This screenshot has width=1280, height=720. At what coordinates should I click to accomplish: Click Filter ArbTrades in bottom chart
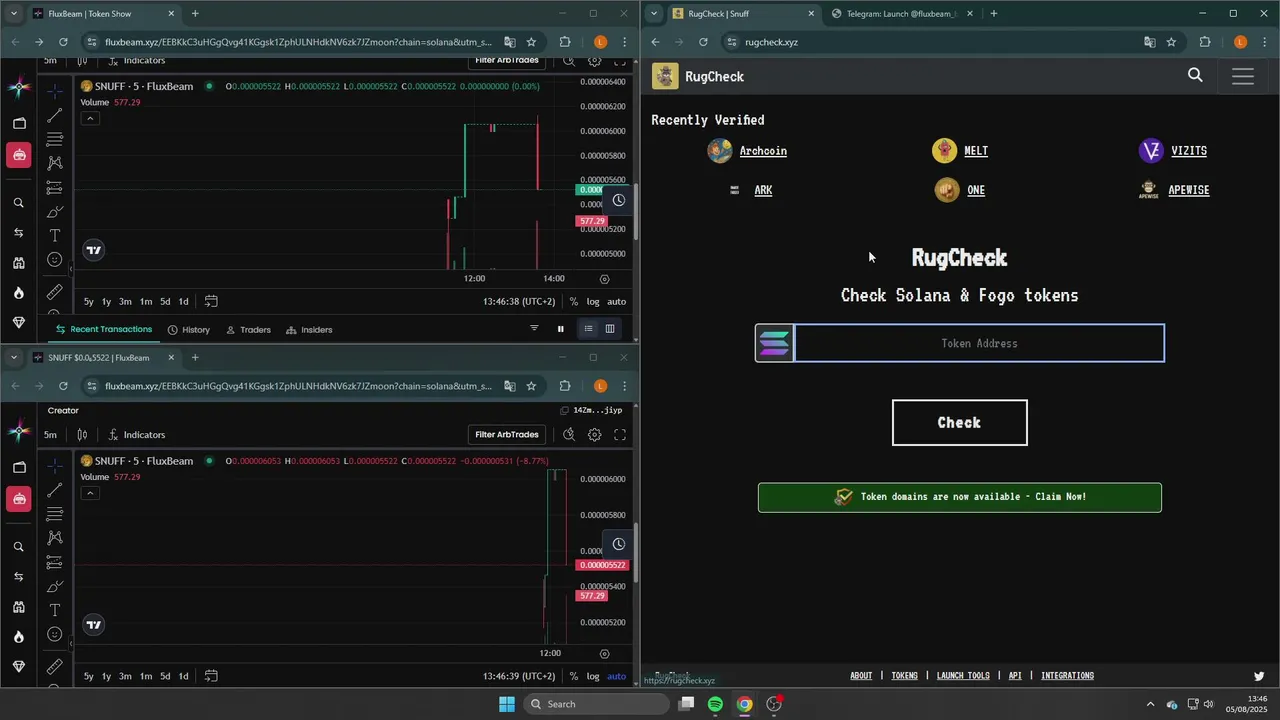507,434
